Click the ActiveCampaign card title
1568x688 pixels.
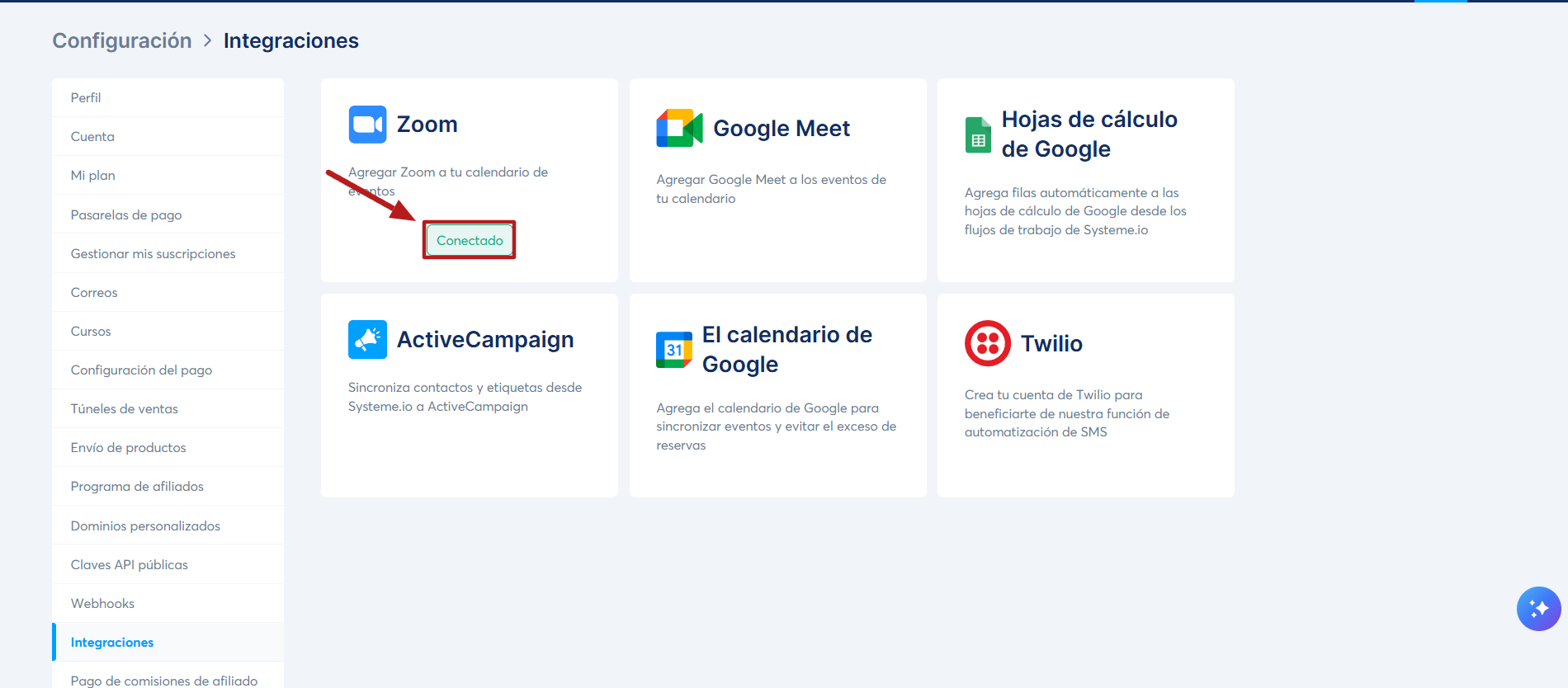tap(485, 339)
